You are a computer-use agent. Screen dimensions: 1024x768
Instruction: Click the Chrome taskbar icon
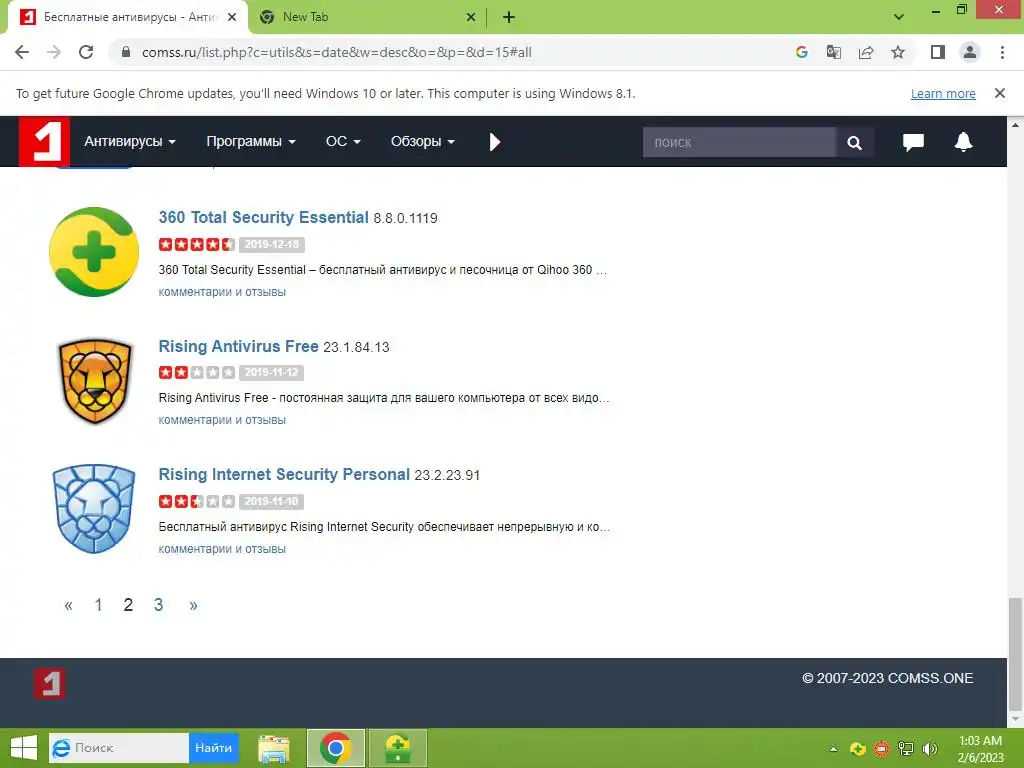336,748
